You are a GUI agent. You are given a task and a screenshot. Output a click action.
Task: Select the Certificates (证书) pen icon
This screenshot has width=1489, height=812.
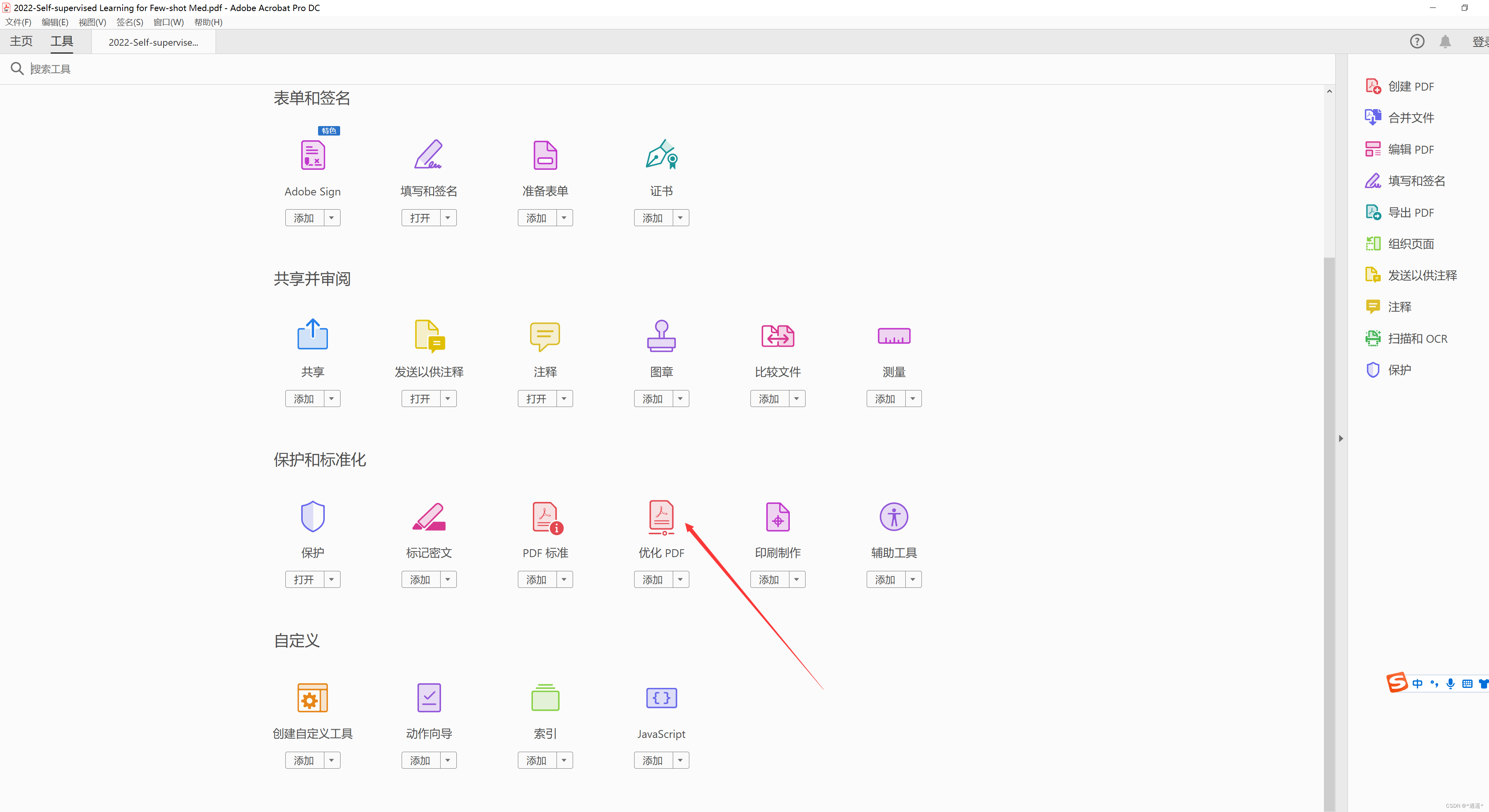661,155
